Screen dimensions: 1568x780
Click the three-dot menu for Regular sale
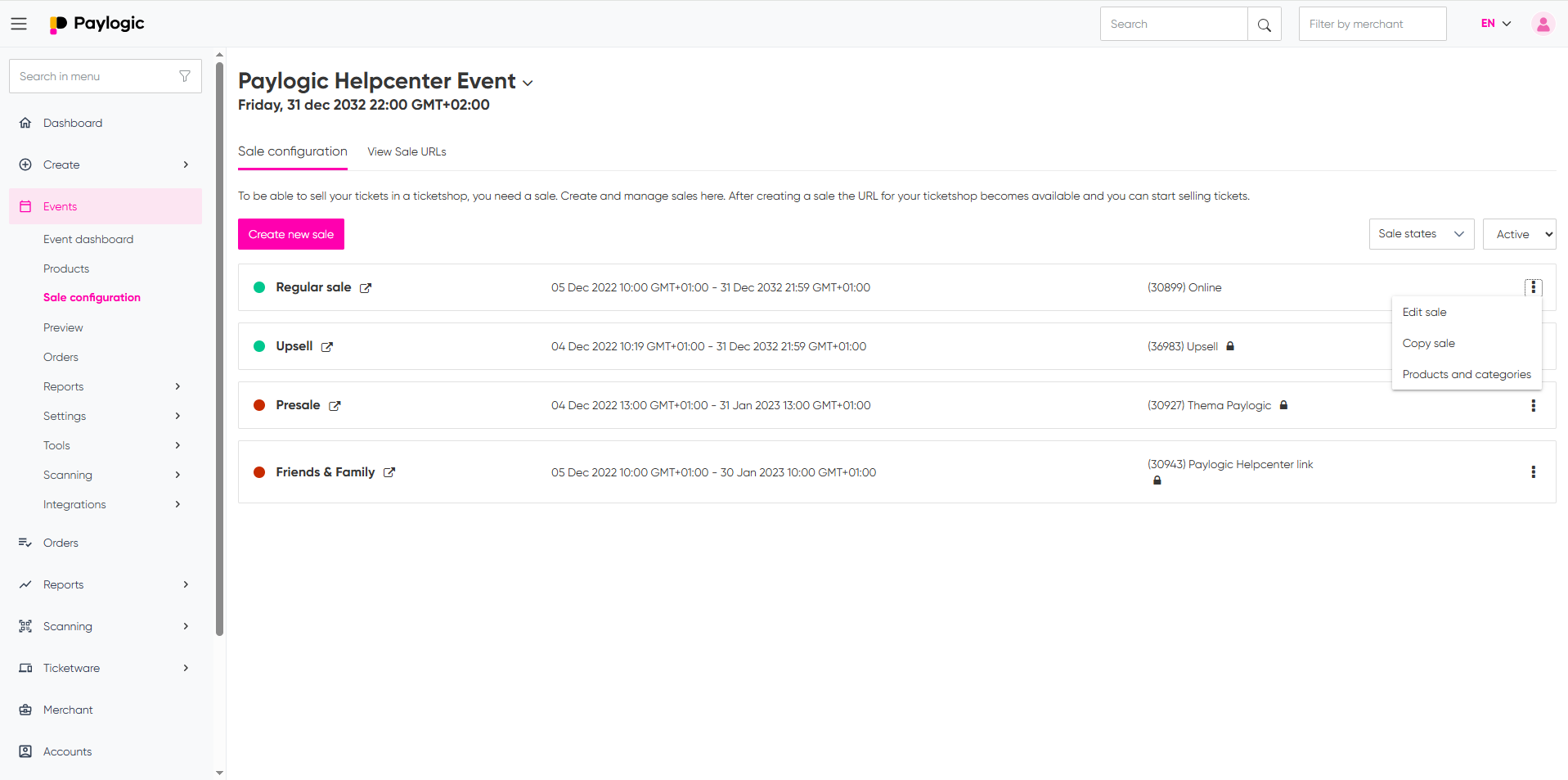1533,287
